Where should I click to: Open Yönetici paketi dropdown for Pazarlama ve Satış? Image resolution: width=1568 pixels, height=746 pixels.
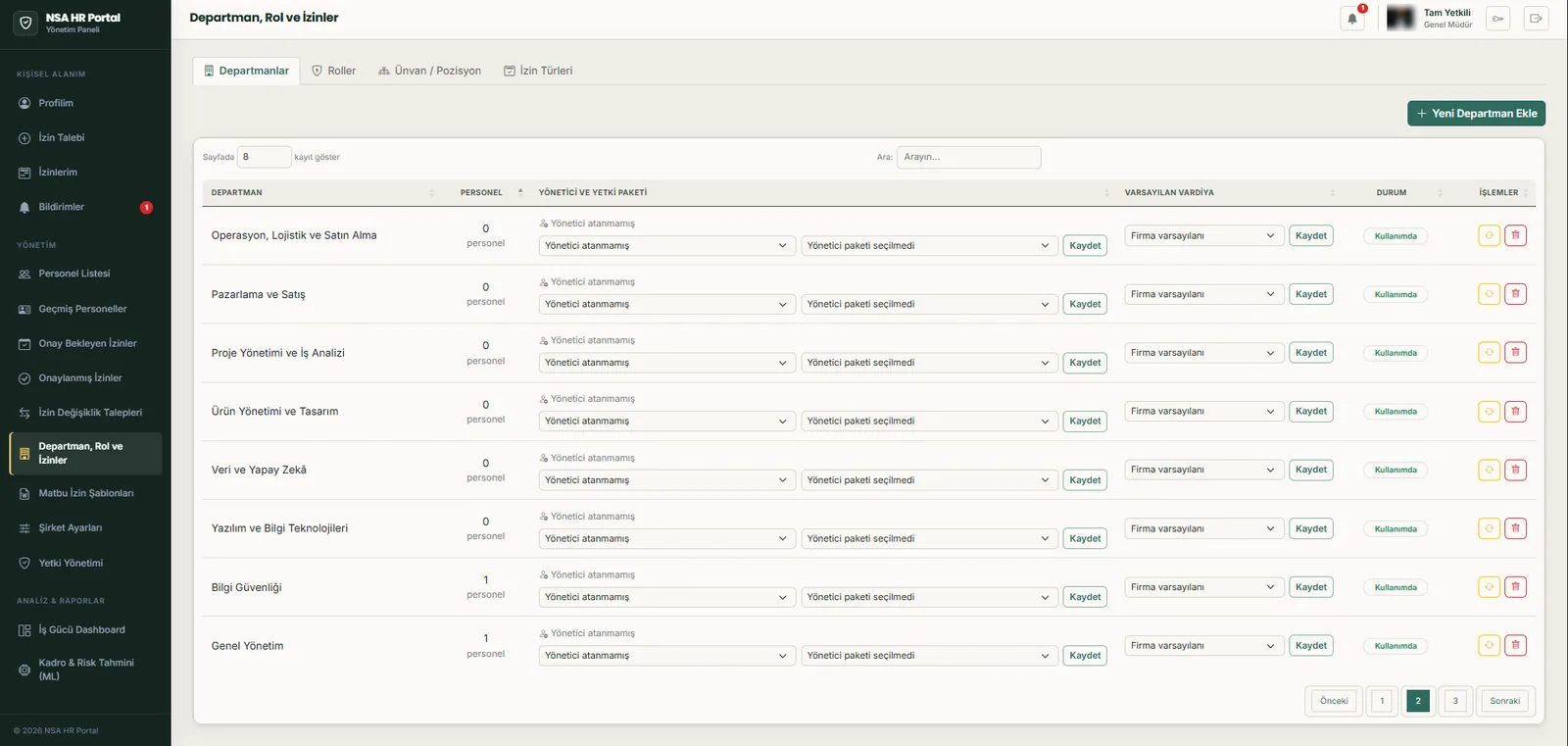coord(928,304)
